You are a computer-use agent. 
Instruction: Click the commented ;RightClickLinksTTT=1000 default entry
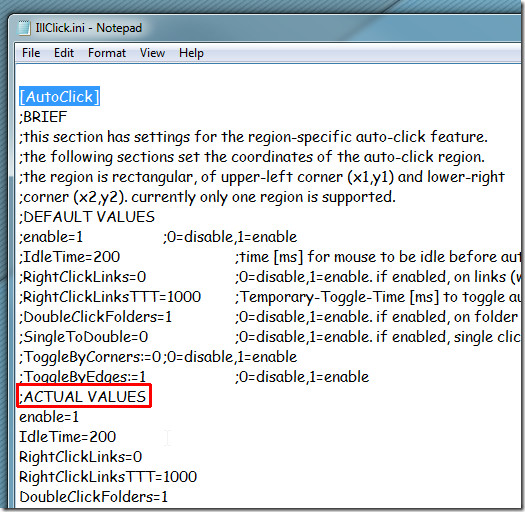click(x=110, y=297)
